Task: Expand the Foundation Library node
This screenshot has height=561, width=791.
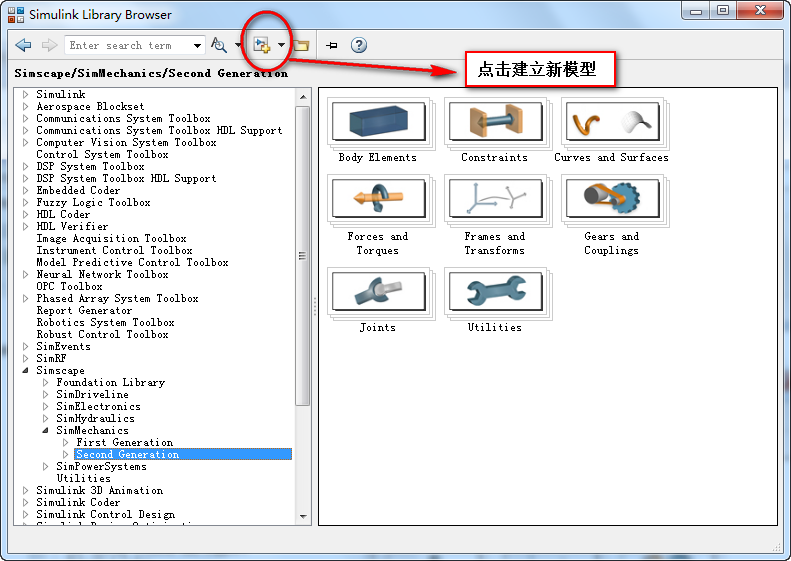Action: [x=45, y=382]
